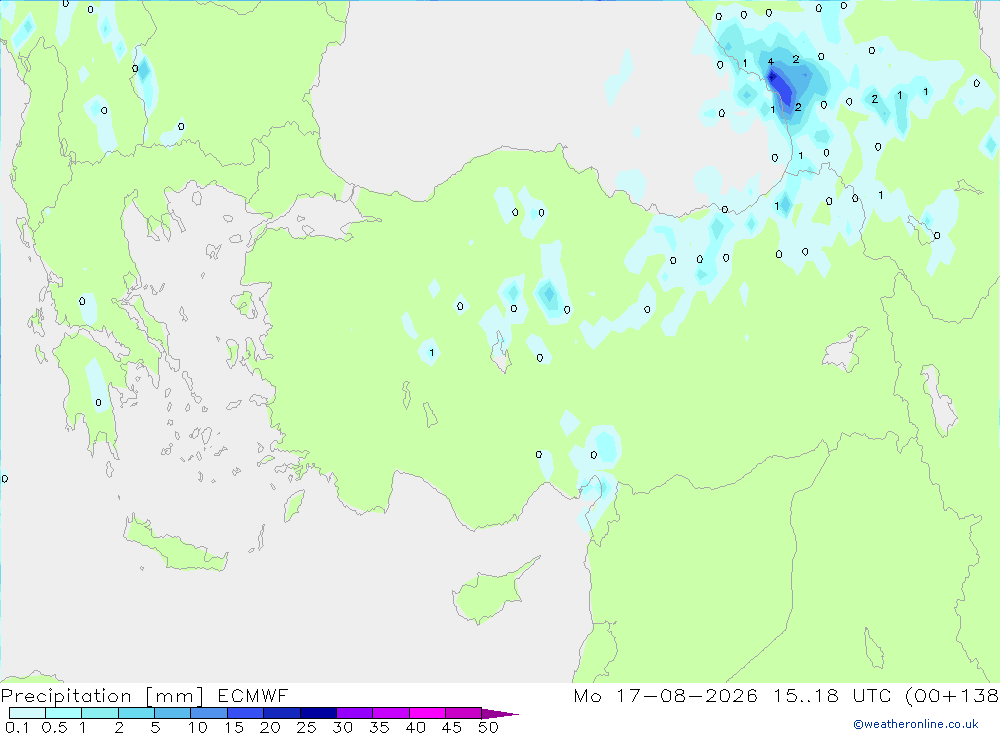Click the "10" legend scale label

tap(198, 727)
